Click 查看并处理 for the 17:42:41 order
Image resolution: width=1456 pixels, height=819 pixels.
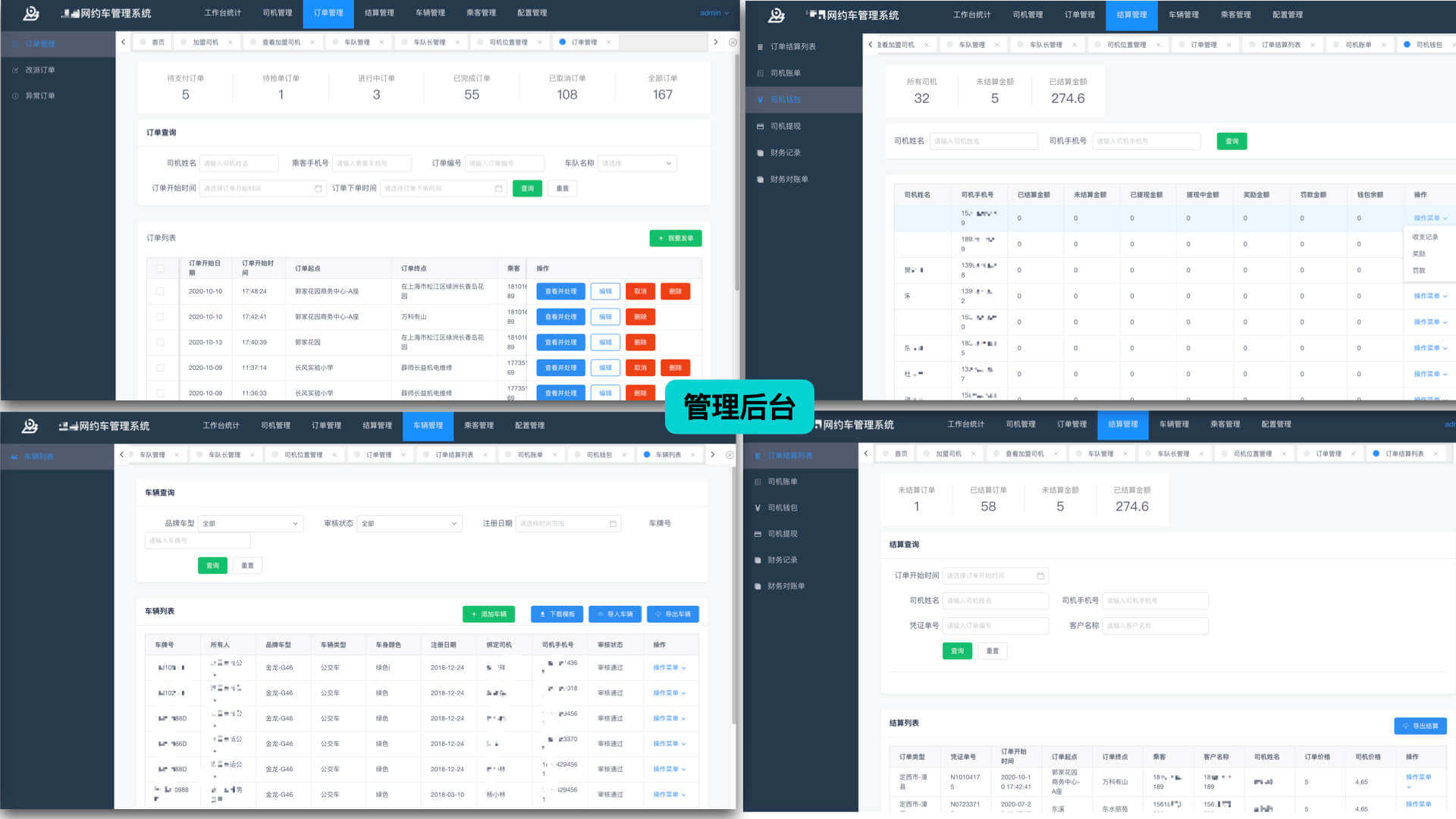click(560, 317)
